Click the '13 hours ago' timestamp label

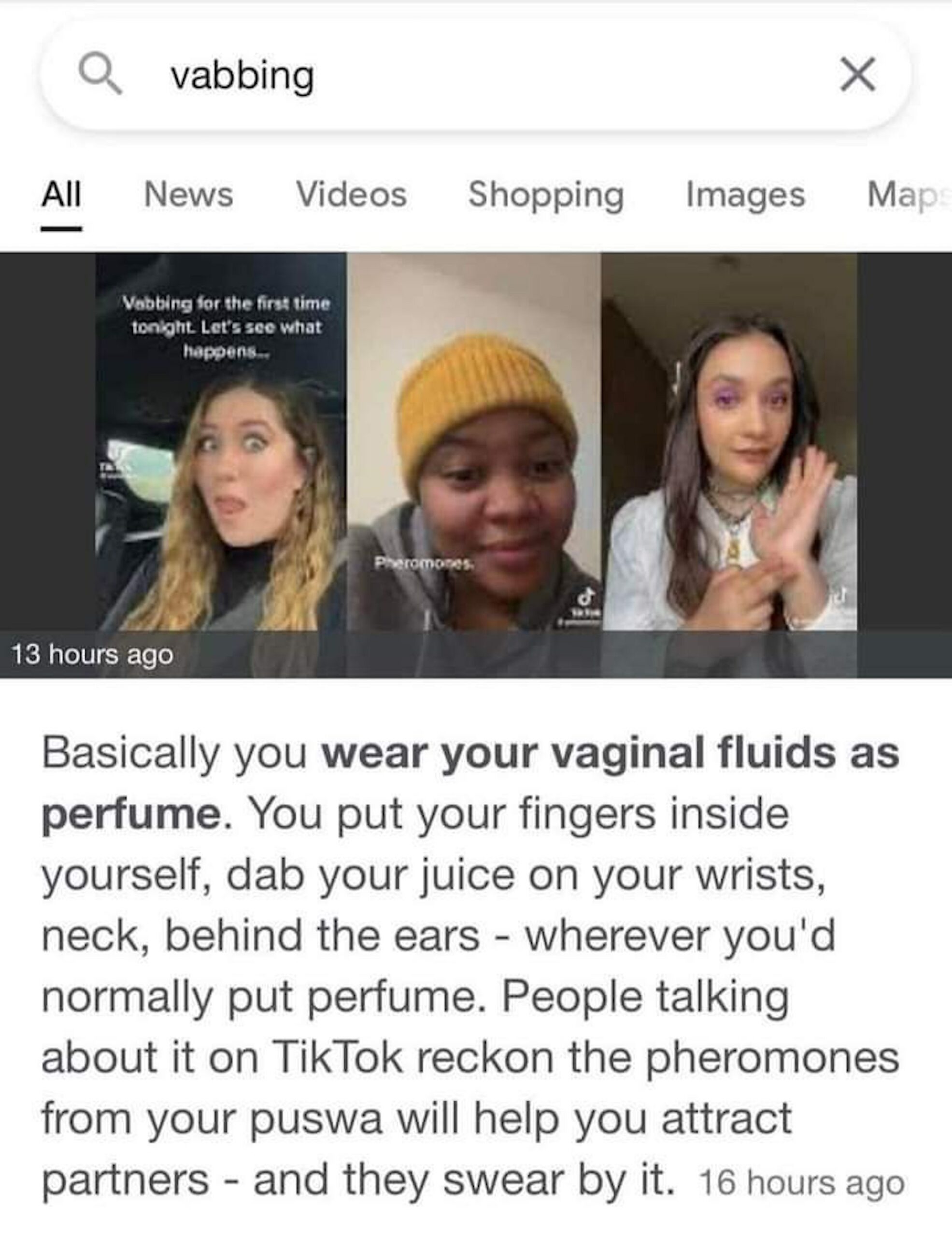pyautogui.click(x=93, y=654)
